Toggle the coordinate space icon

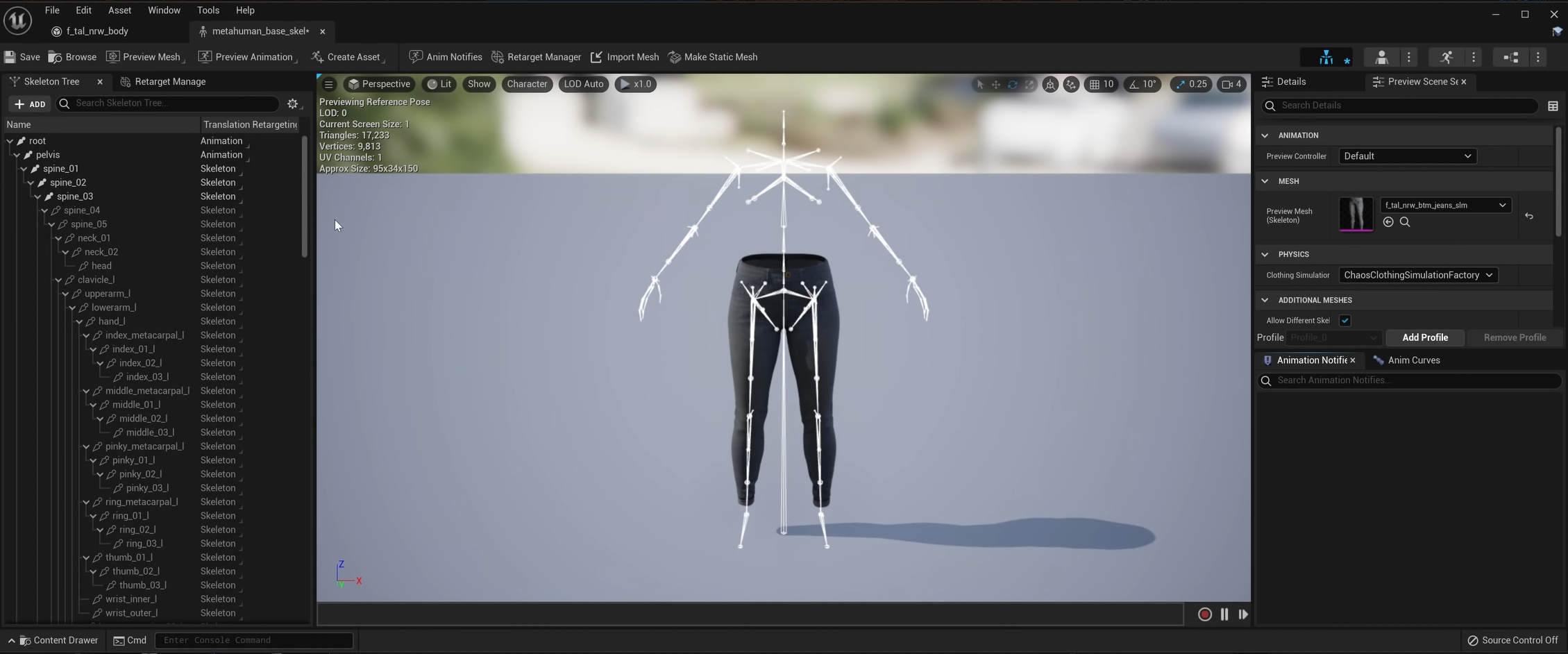[1050, 84]
